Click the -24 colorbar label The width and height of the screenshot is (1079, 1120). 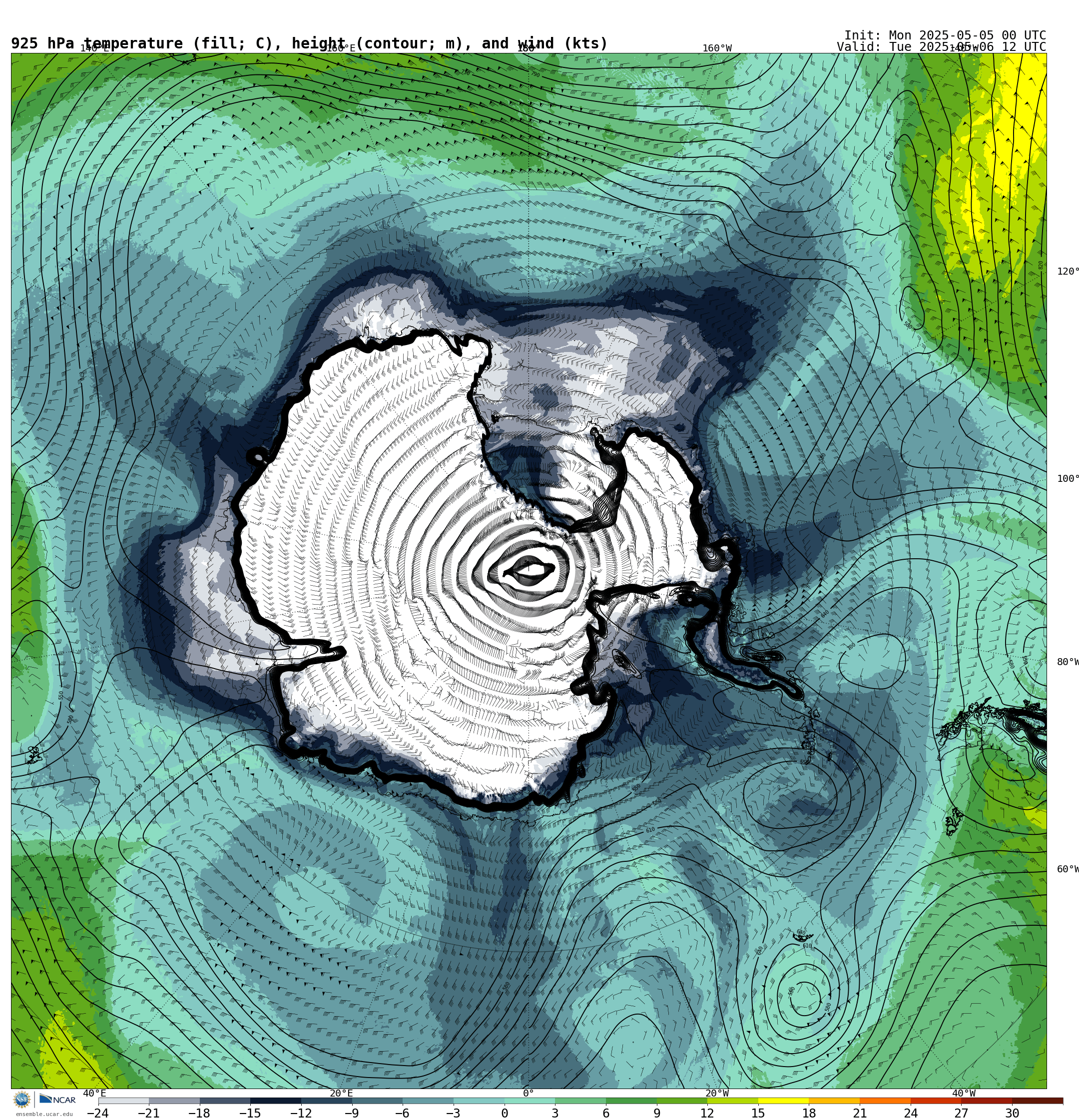(x=98, y=1113)
